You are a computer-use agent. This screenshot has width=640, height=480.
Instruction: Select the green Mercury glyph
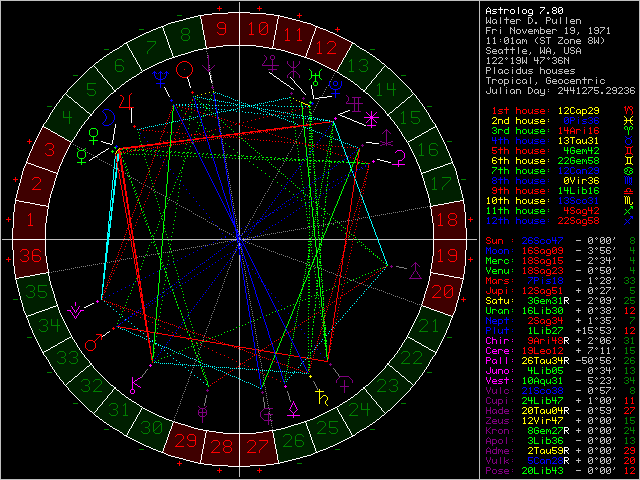82,156
